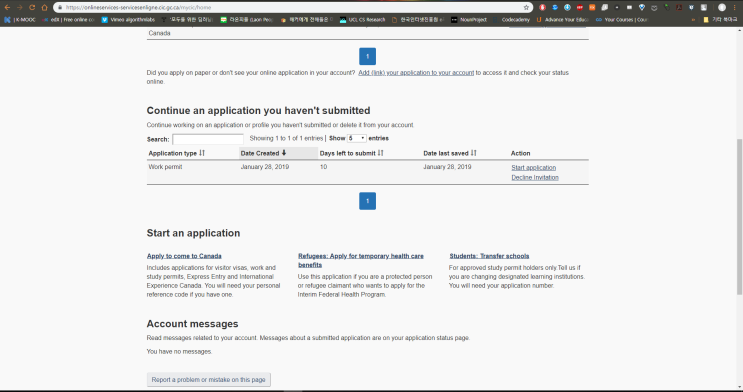
Task: Show hidden bookmarks with the overflow chevron
Action: (694, 20)
